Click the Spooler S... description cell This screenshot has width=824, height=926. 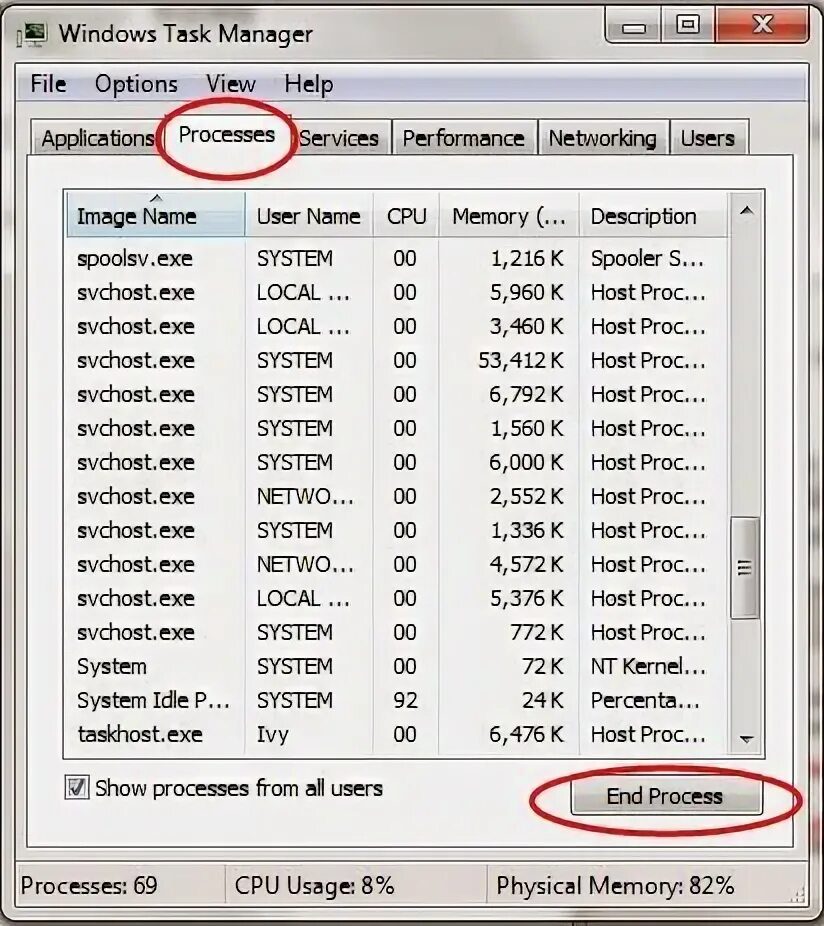point(647,259)
